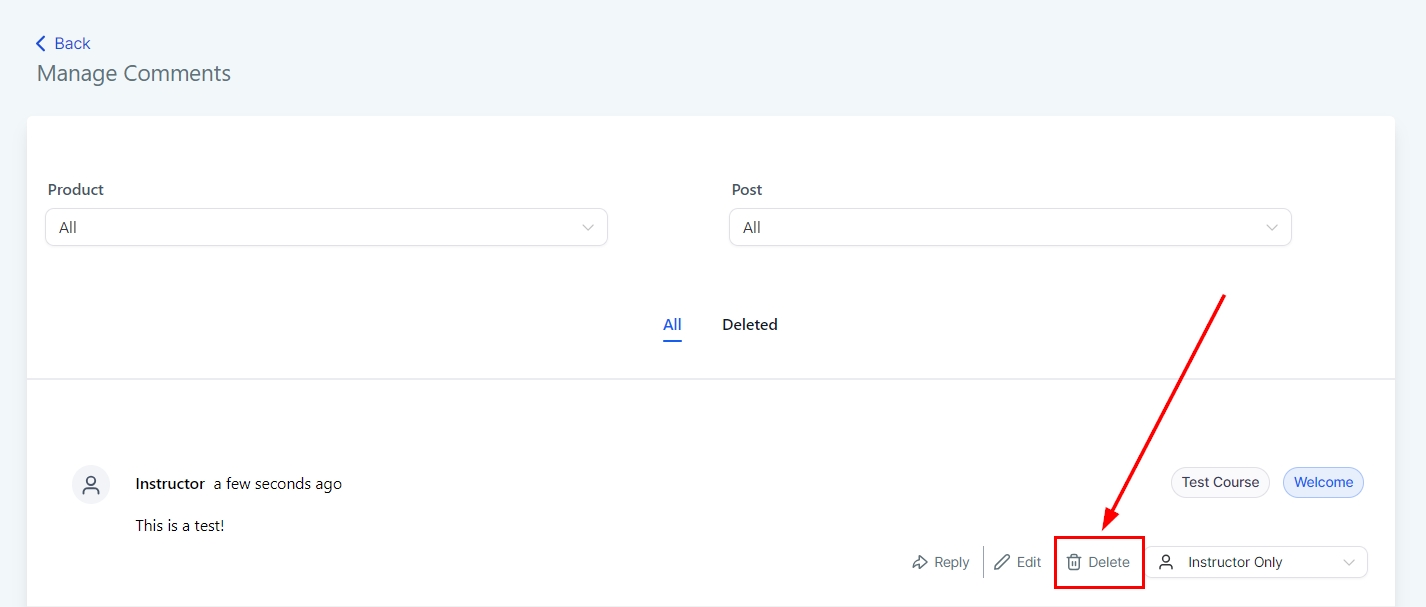Click the Test Course tag

tap(1220, 482)
